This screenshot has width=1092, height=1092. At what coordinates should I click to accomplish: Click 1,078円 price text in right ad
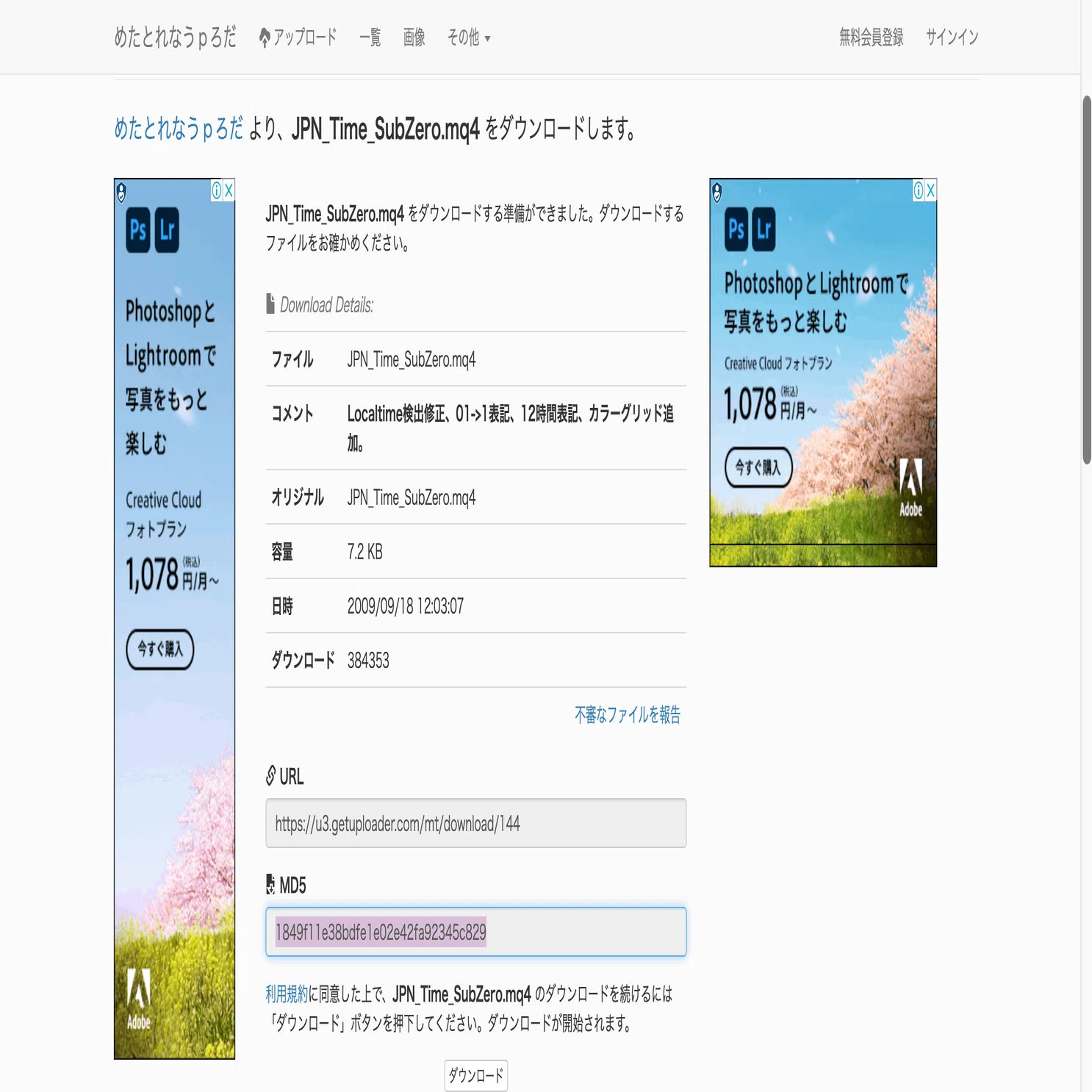[x=770, y=404]
